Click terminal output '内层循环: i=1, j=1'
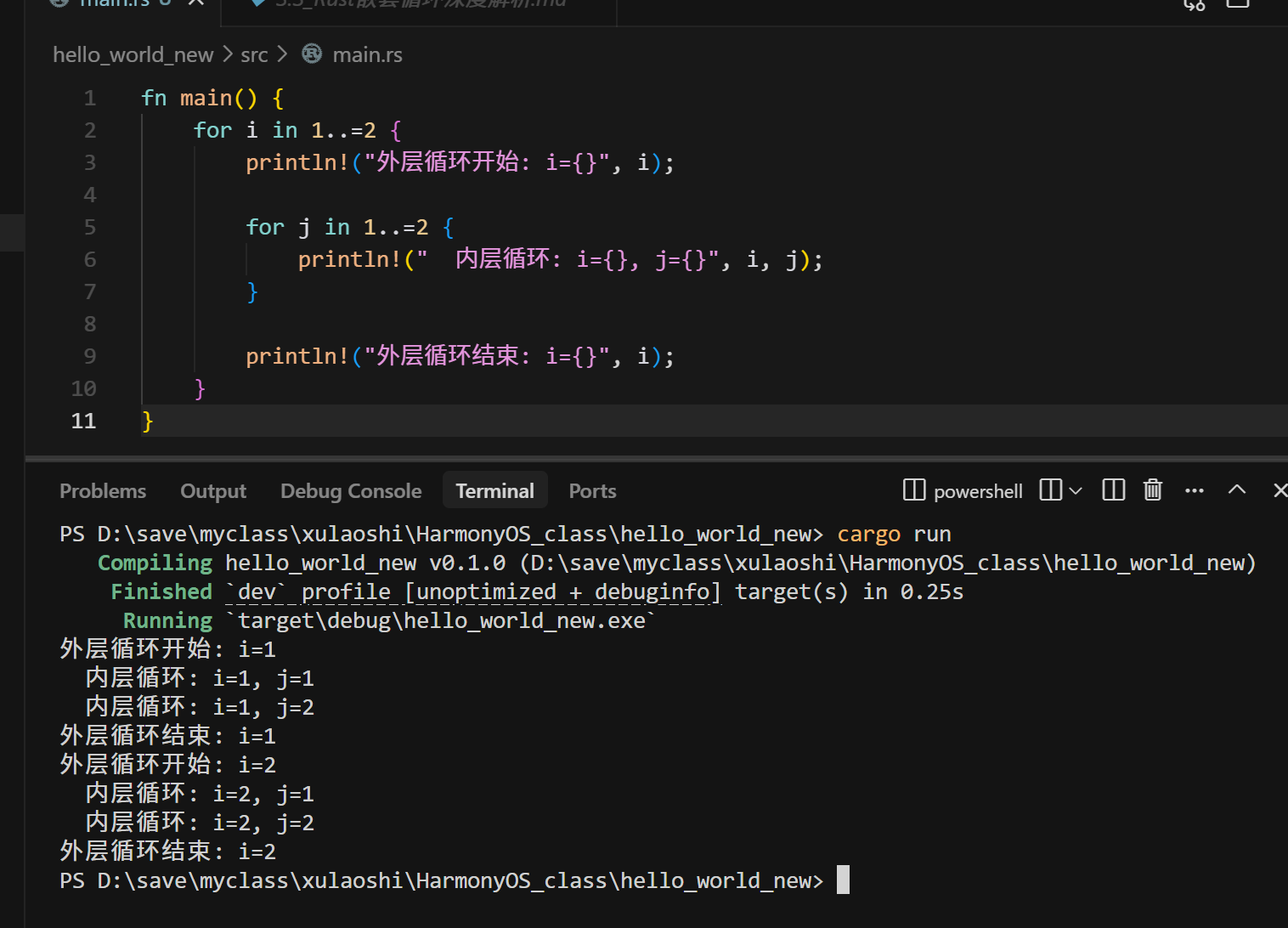This screenshot has height=928, width=1288. pyautogui.click(x=200, y=679)
